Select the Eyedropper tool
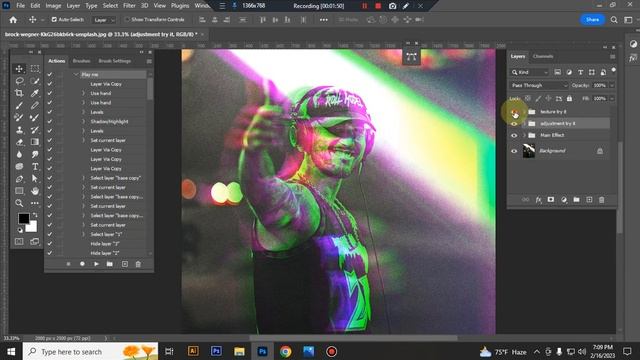This screenshot has width=640, height=360. pos(35,93)
